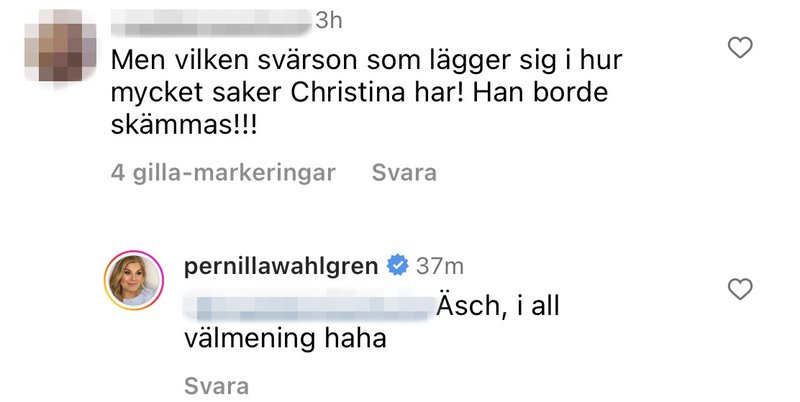
Task: Click the blurred mention in pernillawahlgren's reply
Action: pos(308,308)
